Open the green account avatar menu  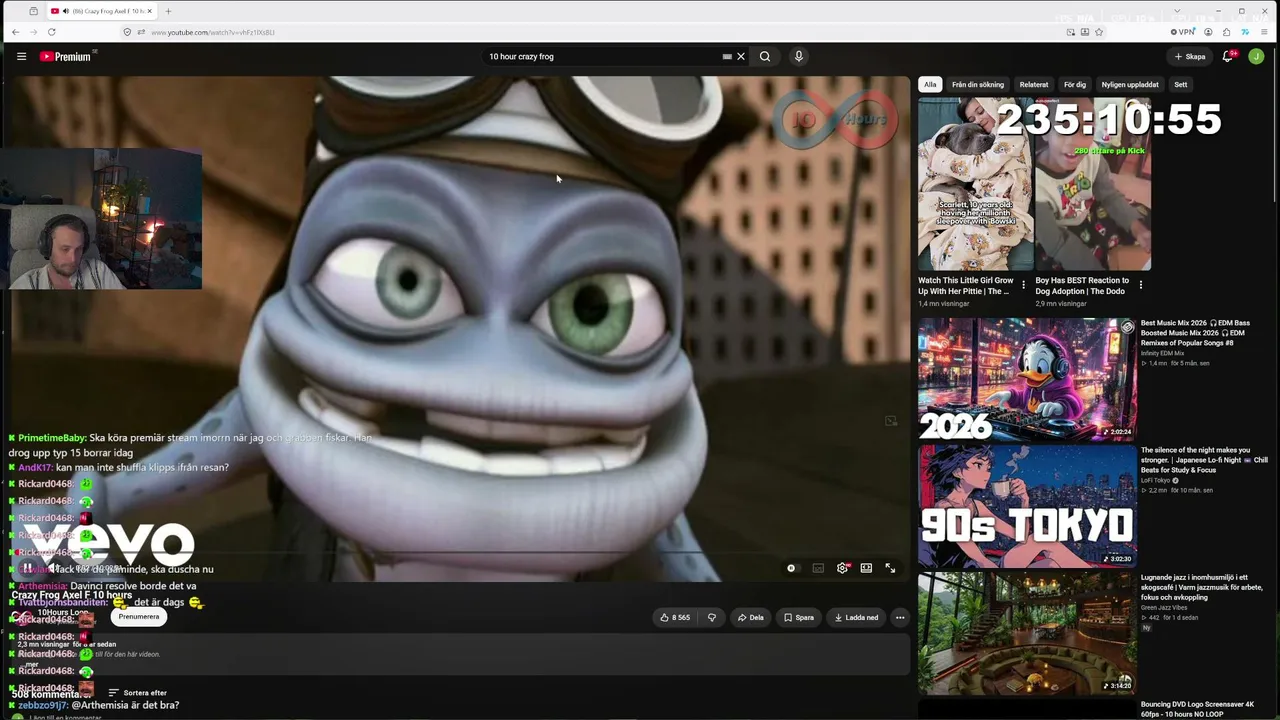(1256, 56)
